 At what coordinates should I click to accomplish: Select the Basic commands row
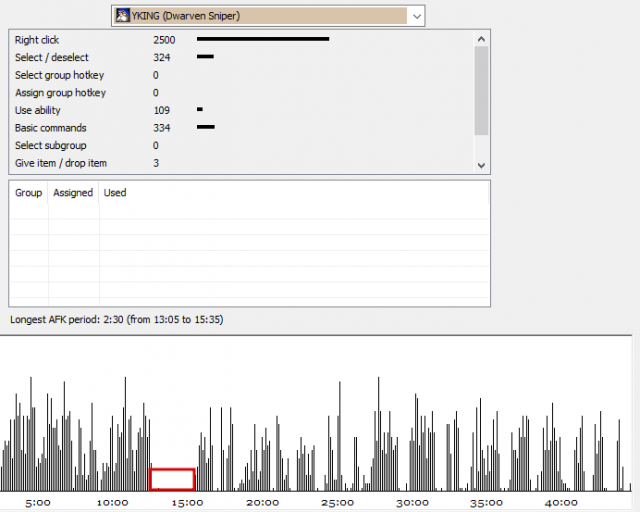(242, 127)
